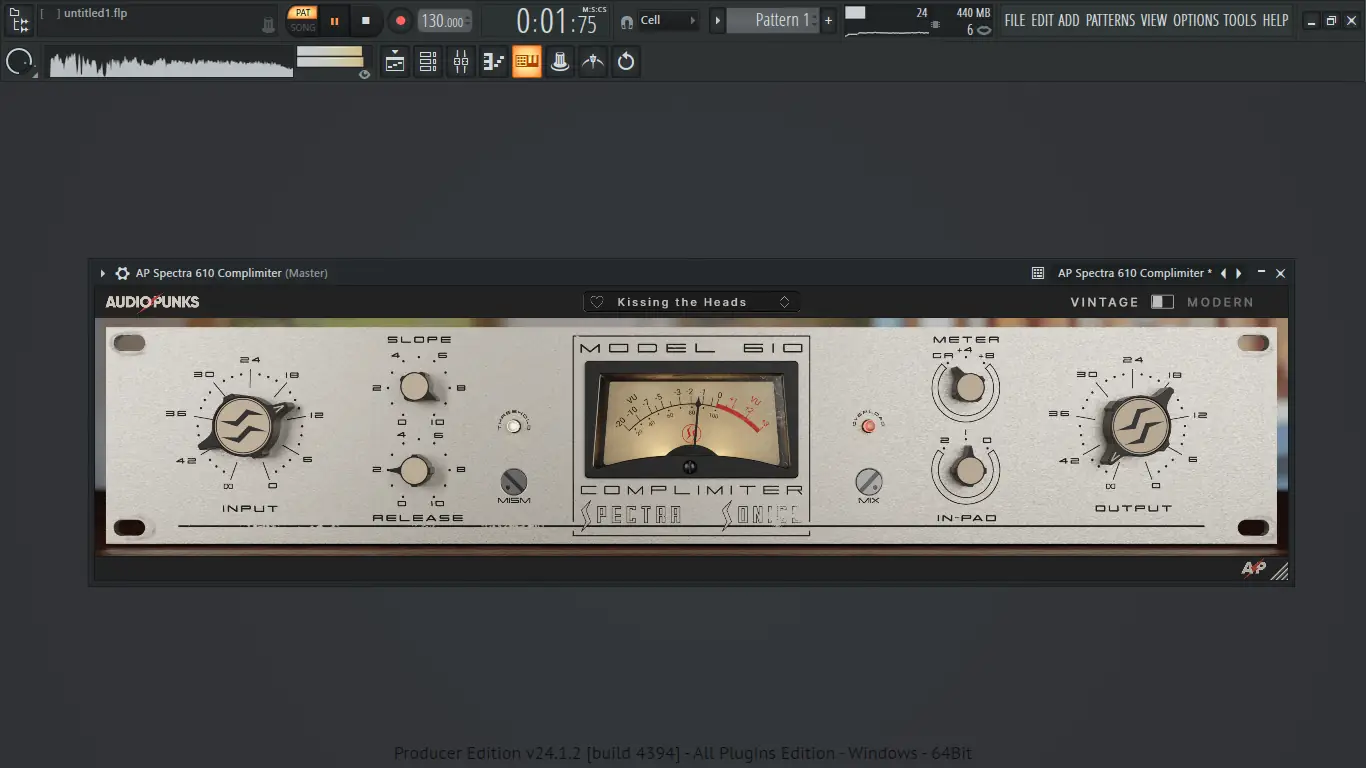Screen dimensions: 1366x768
Task: Switch to Song mode with SONG button
Action: 302,27
